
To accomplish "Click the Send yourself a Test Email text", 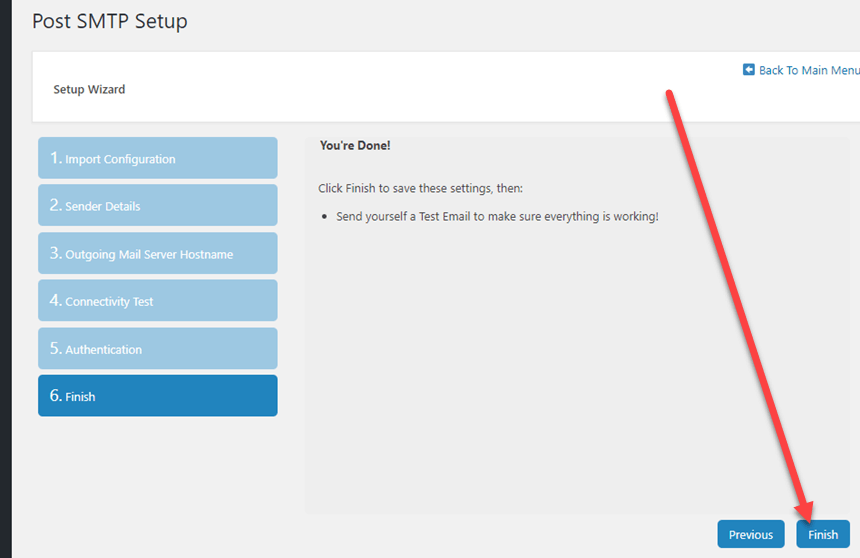I will click(497, 217).
